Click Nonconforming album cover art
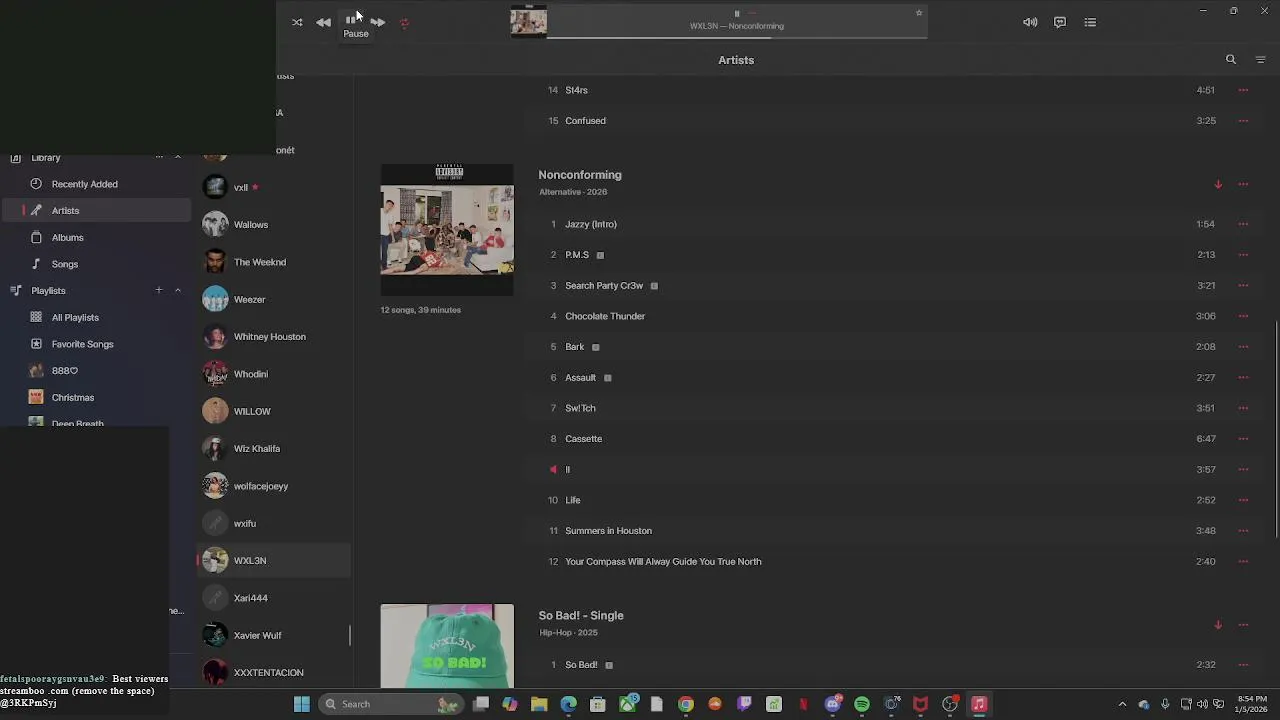1280x720 pixels. coord(447,229)
